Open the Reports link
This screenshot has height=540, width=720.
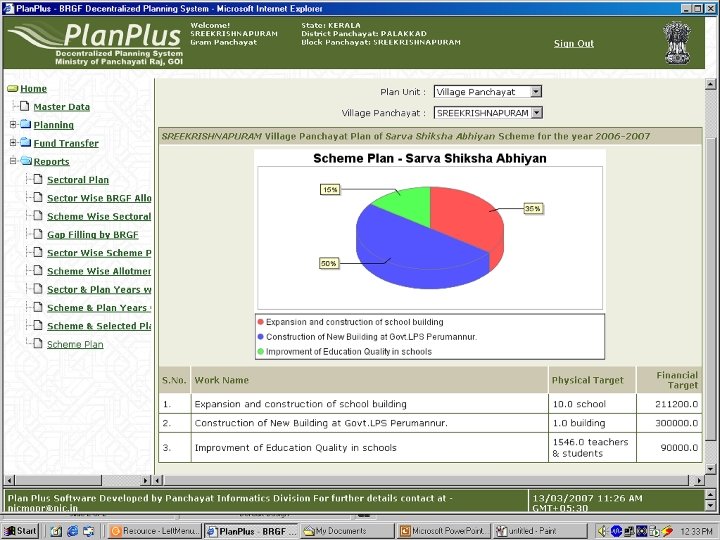(51, 162)
